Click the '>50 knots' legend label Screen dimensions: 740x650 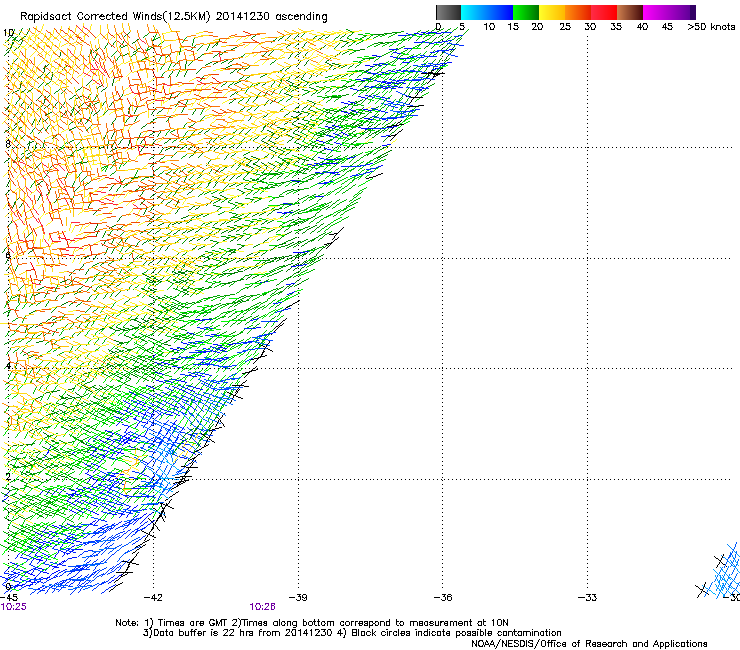711,27
